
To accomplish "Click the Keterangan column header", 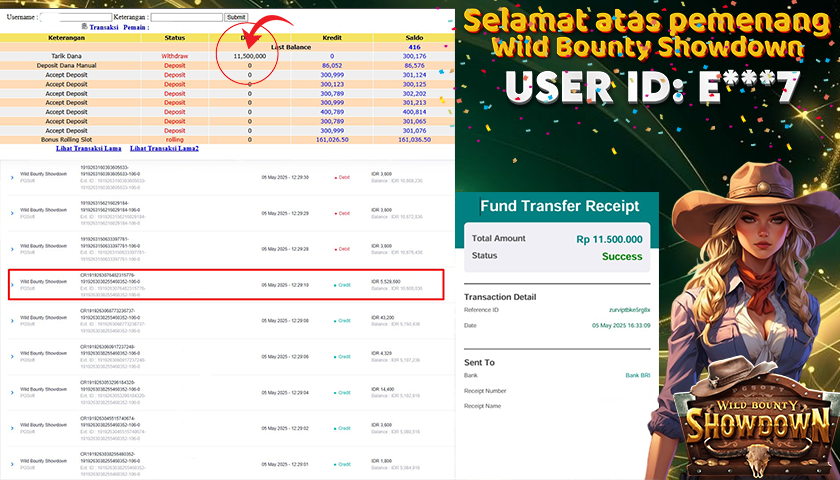I will 66,38.
